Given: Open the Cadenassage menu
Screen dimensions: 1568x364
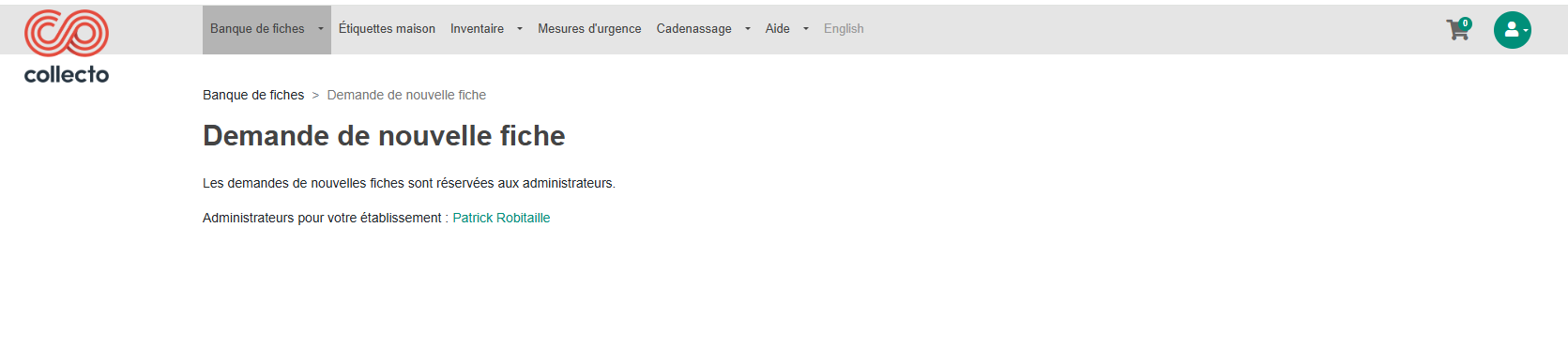Looking at the screenshot, I should tap(693, 29).
